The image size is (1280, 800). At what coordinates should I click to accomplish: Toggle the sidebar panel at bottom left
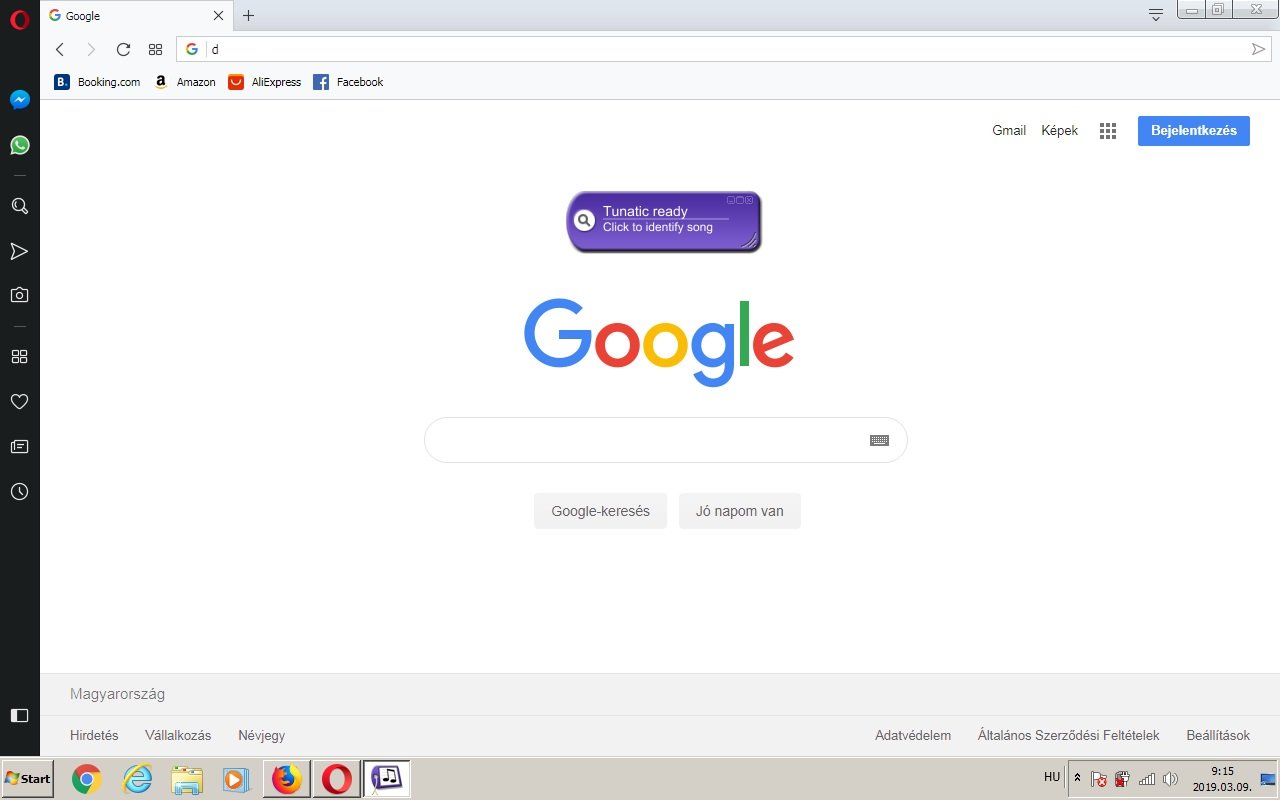(20, 715)
